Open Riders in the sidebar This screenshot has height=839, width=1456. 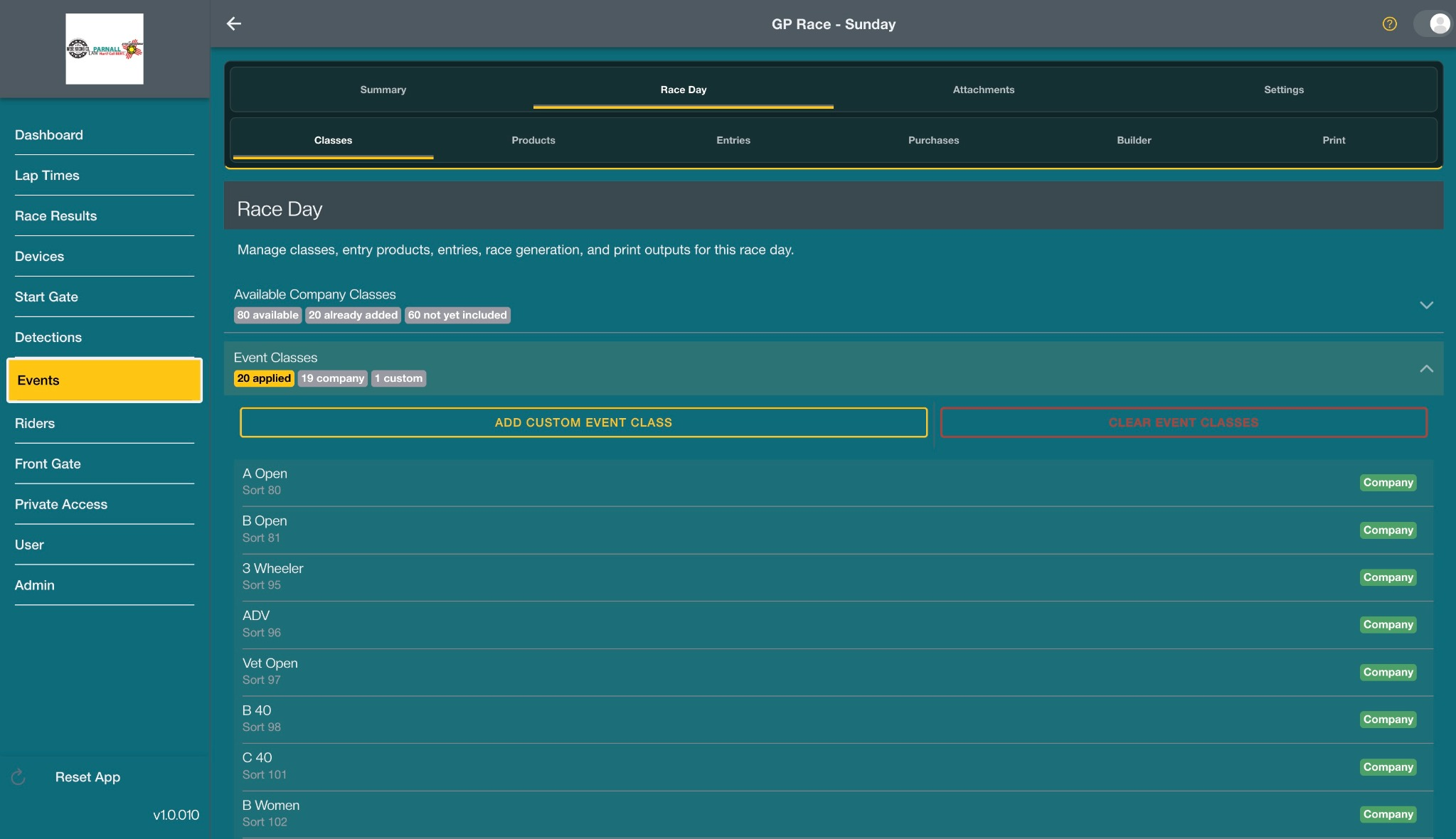pos(105,424)
